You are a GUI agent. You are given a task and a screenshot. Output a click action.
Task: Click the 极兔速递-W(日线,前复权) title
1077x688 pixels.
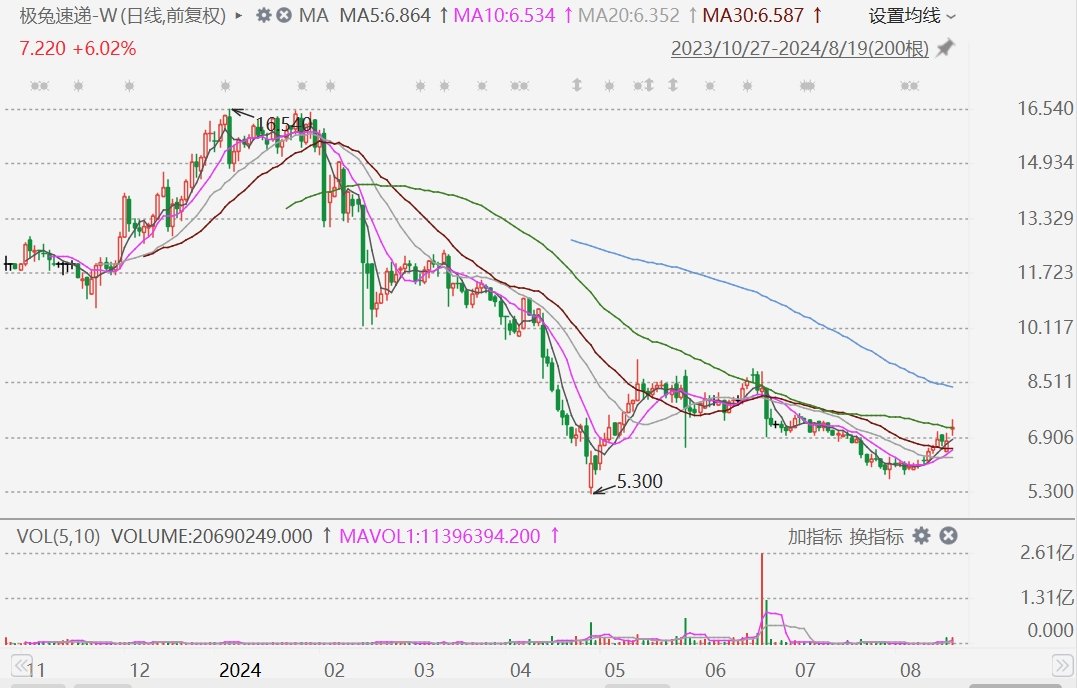click(122, 15)
